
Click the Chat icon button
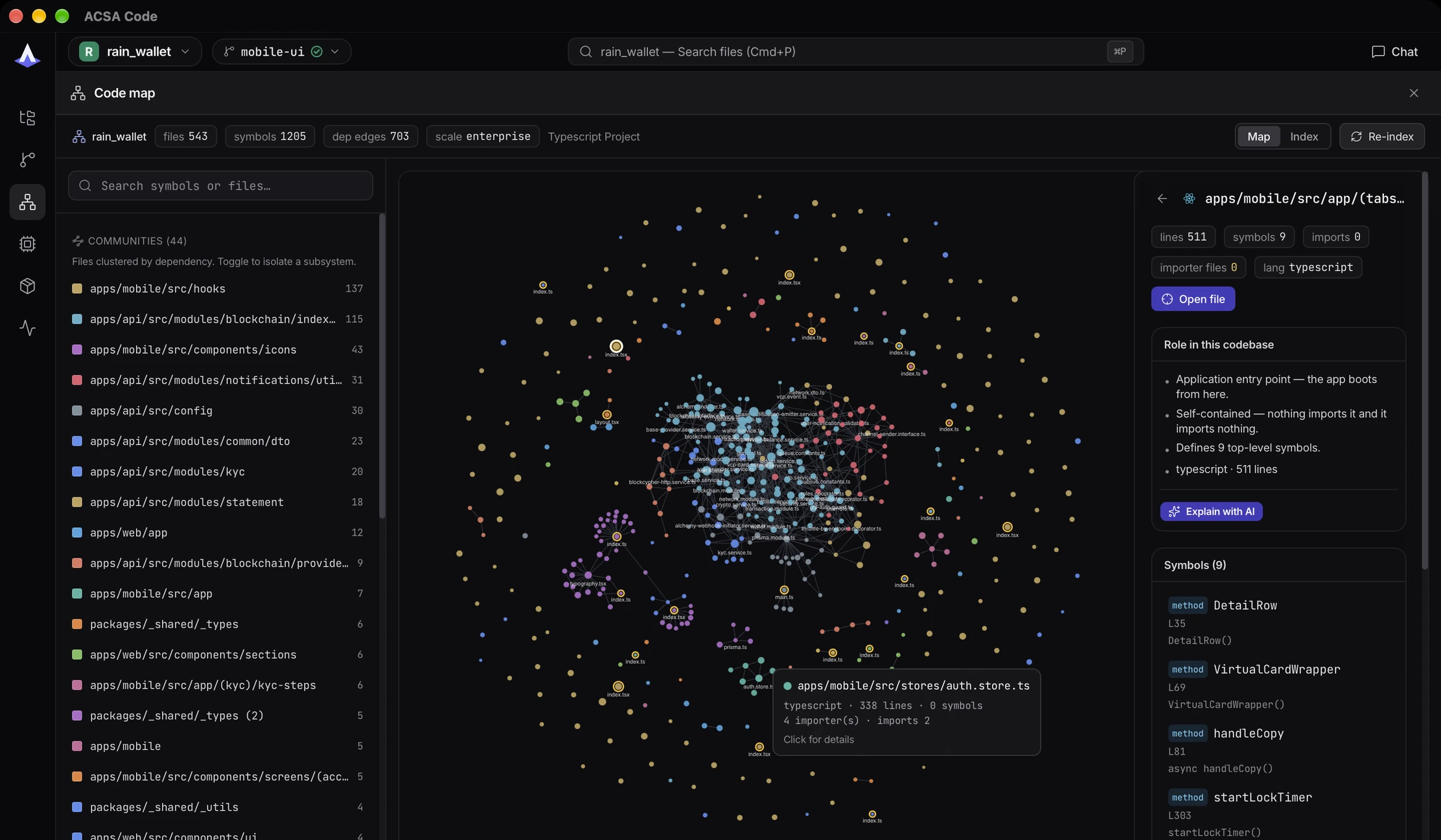coord(1394,52)
